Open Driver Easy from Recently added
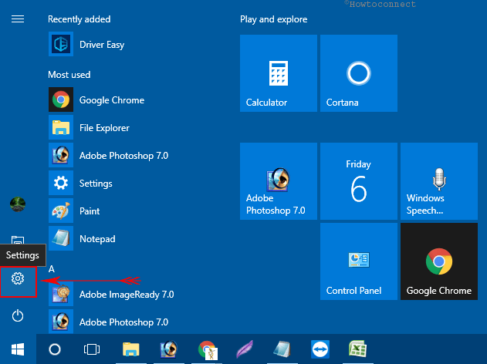487x364 pixels. [87, 44]
